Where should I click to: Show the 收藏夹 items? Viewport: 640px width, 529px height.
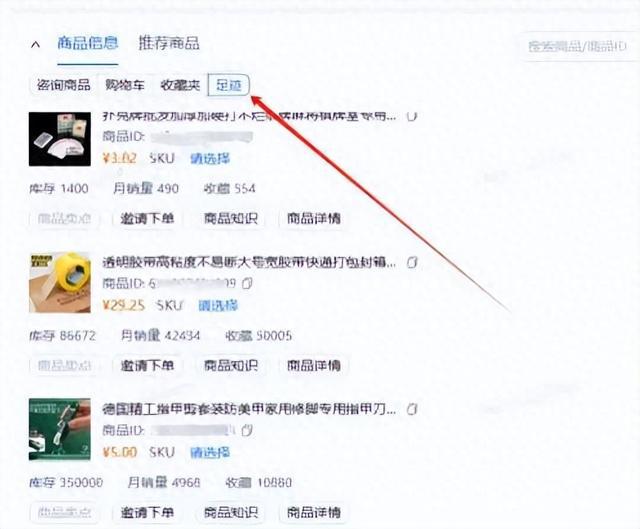(x=180, y=85)
